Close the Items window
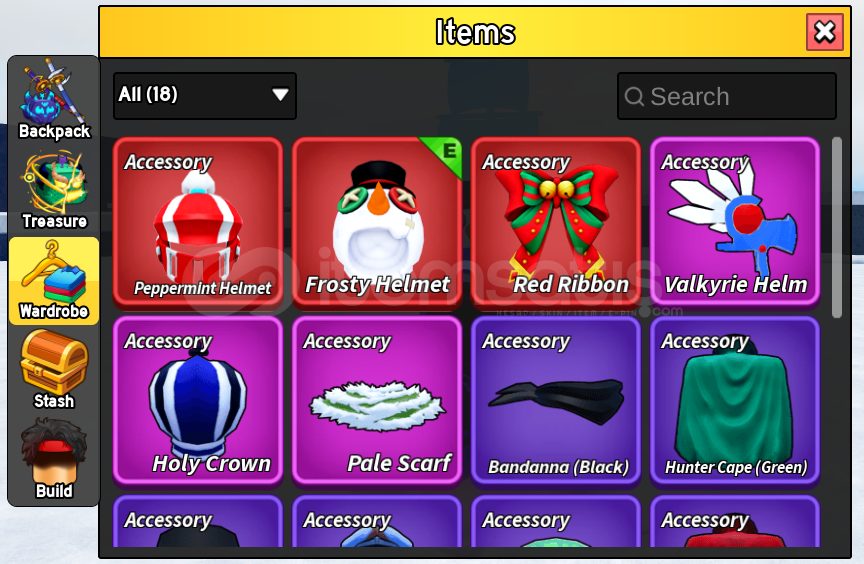This screenshot has height=564, width=864. pos(825,32)
